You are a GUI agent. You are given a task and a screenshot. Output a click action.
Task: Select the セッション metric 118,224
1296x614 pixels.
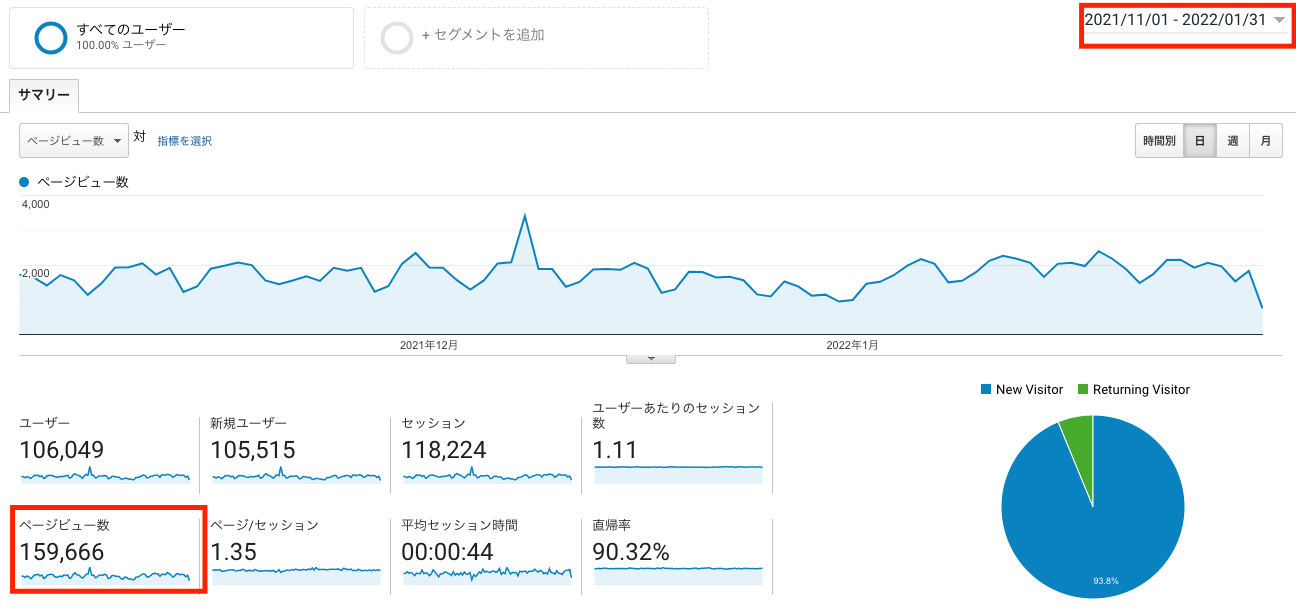(444, 450)
